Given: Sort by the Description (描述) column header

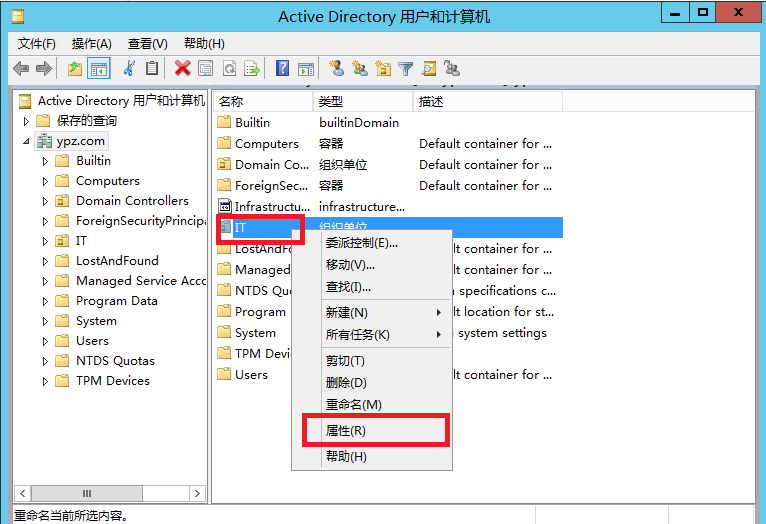Looking at the screenshot, I should tap(488, 102).
